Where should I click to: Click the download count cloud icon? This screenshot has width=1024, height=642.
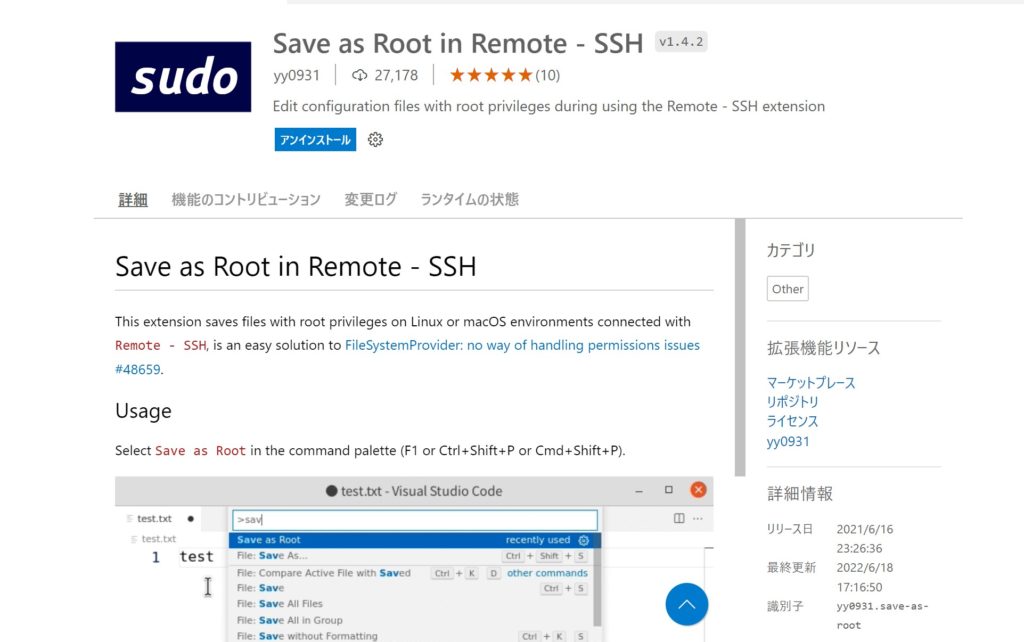360,75
